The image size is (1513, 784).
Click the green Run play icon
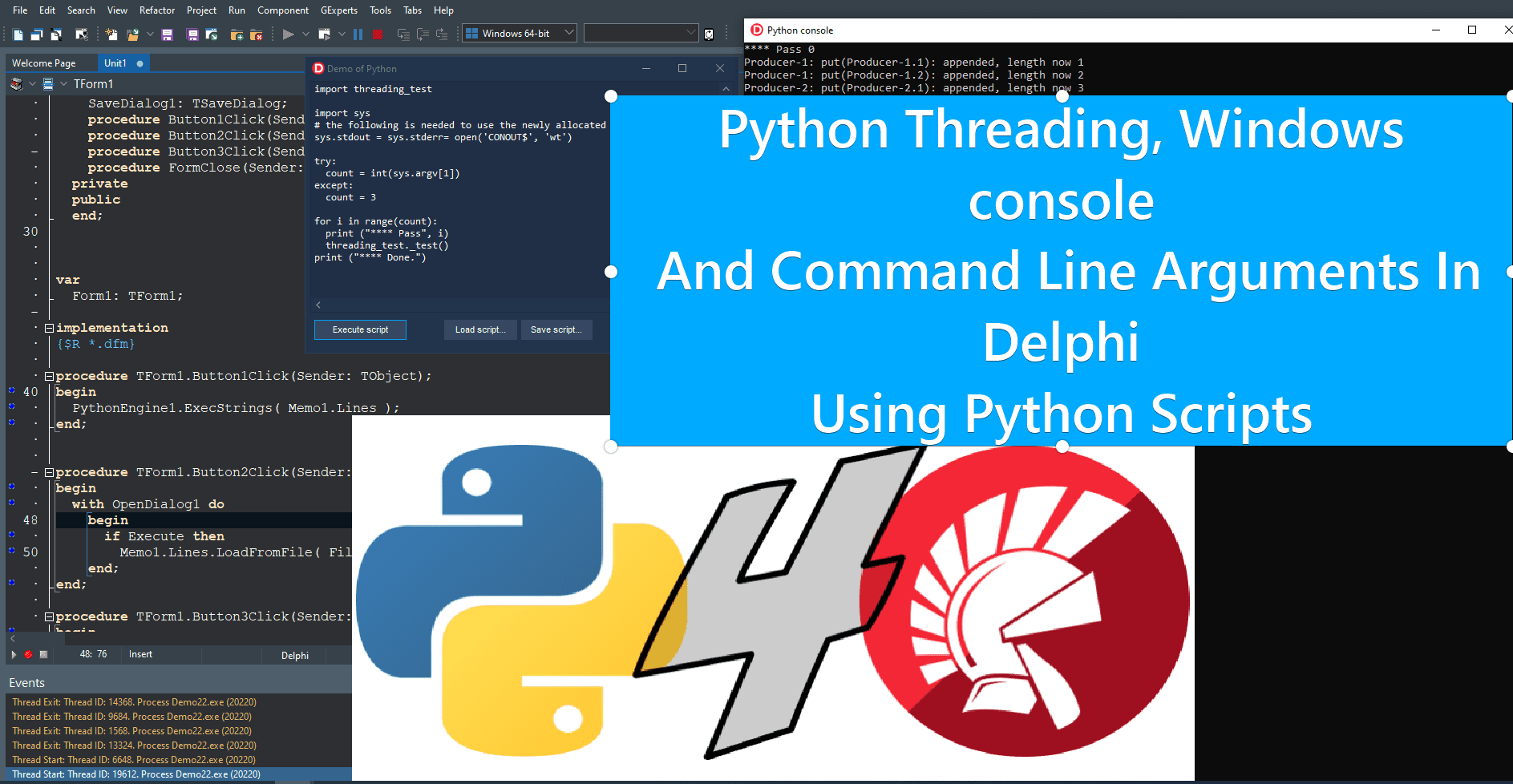289,34
